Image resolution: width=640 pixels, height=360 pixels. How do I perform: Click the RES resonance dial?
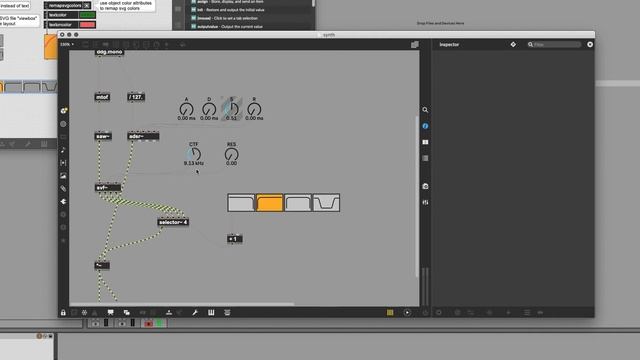coord(231,154)
